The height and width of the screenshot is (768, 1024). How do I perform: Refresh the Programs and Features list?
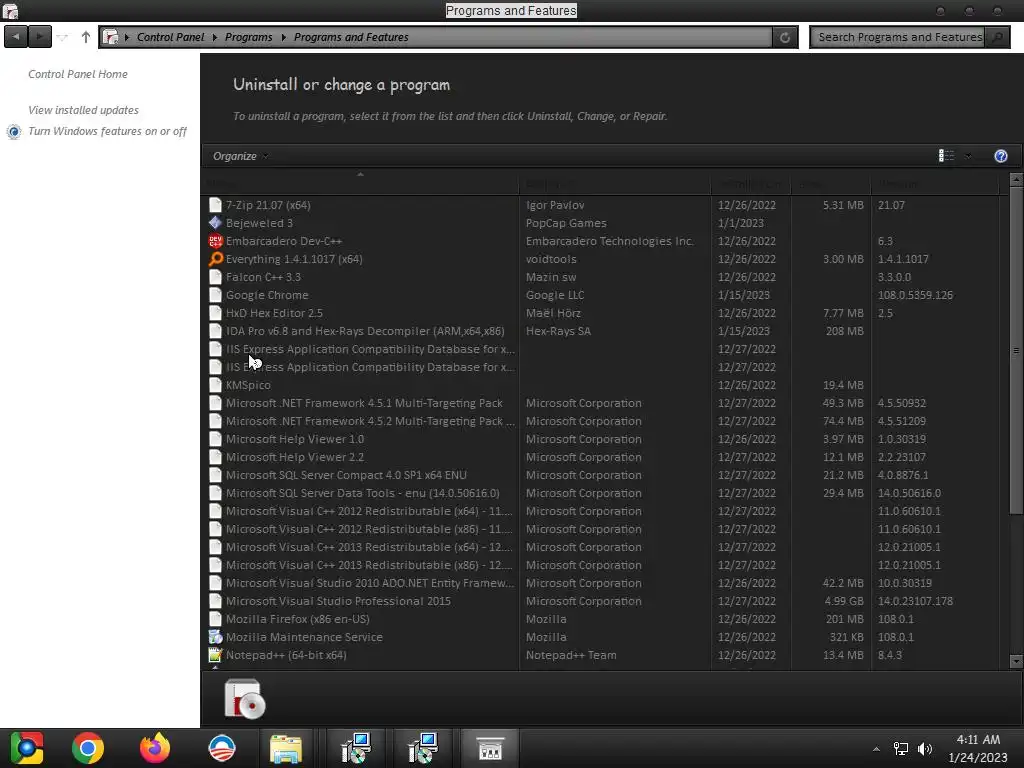[785, 37]
